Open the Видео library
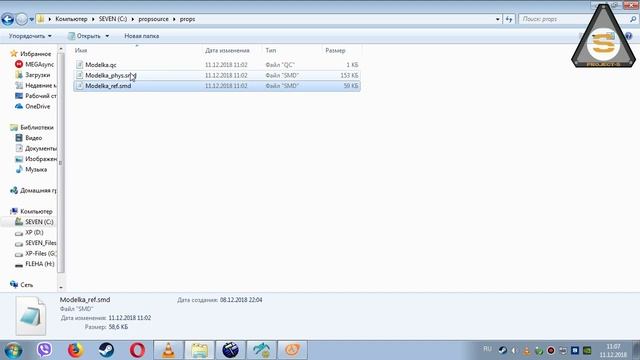 [33, 138]
